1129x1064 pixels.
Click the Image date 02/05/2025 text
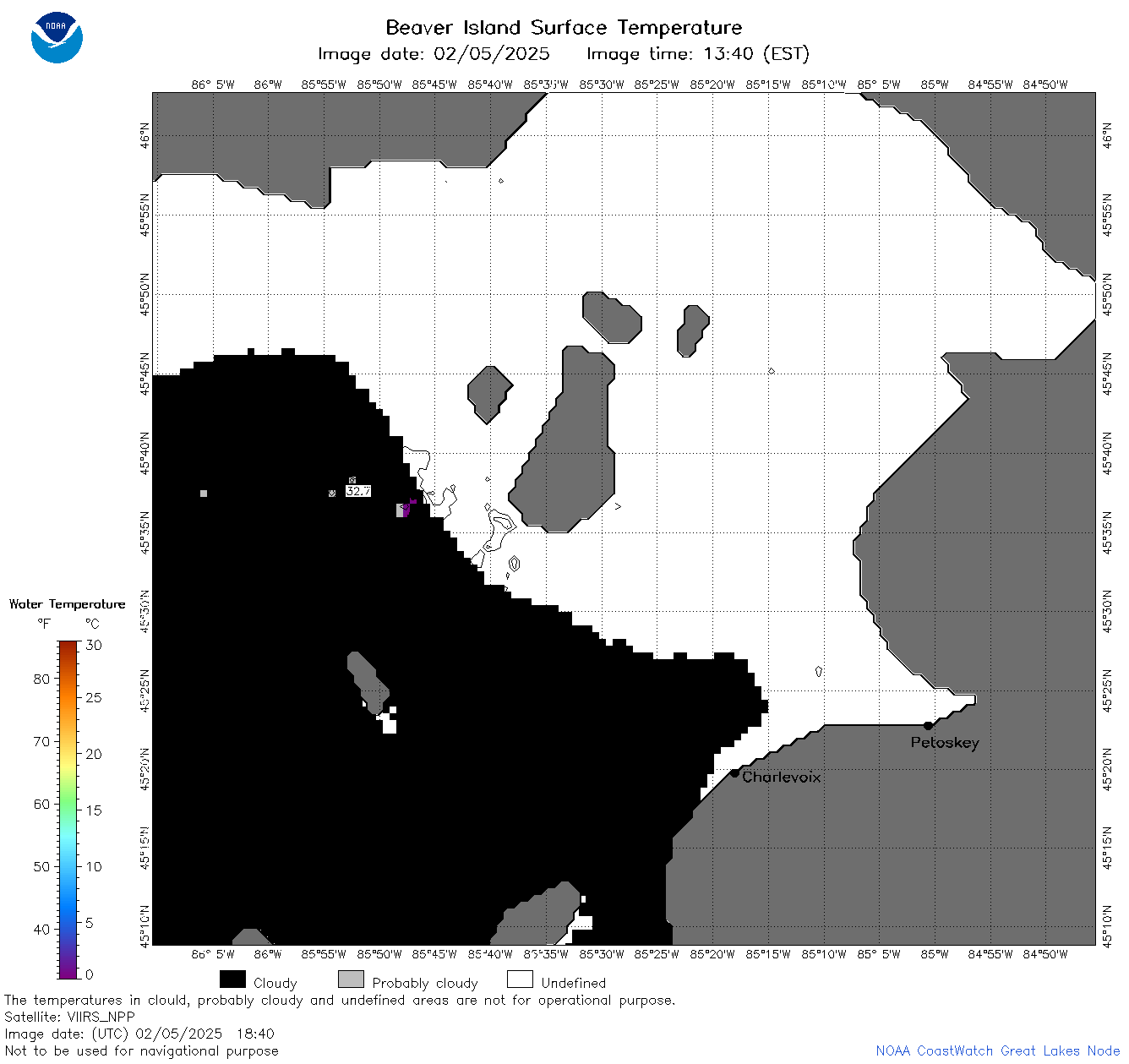pos(434,54)
